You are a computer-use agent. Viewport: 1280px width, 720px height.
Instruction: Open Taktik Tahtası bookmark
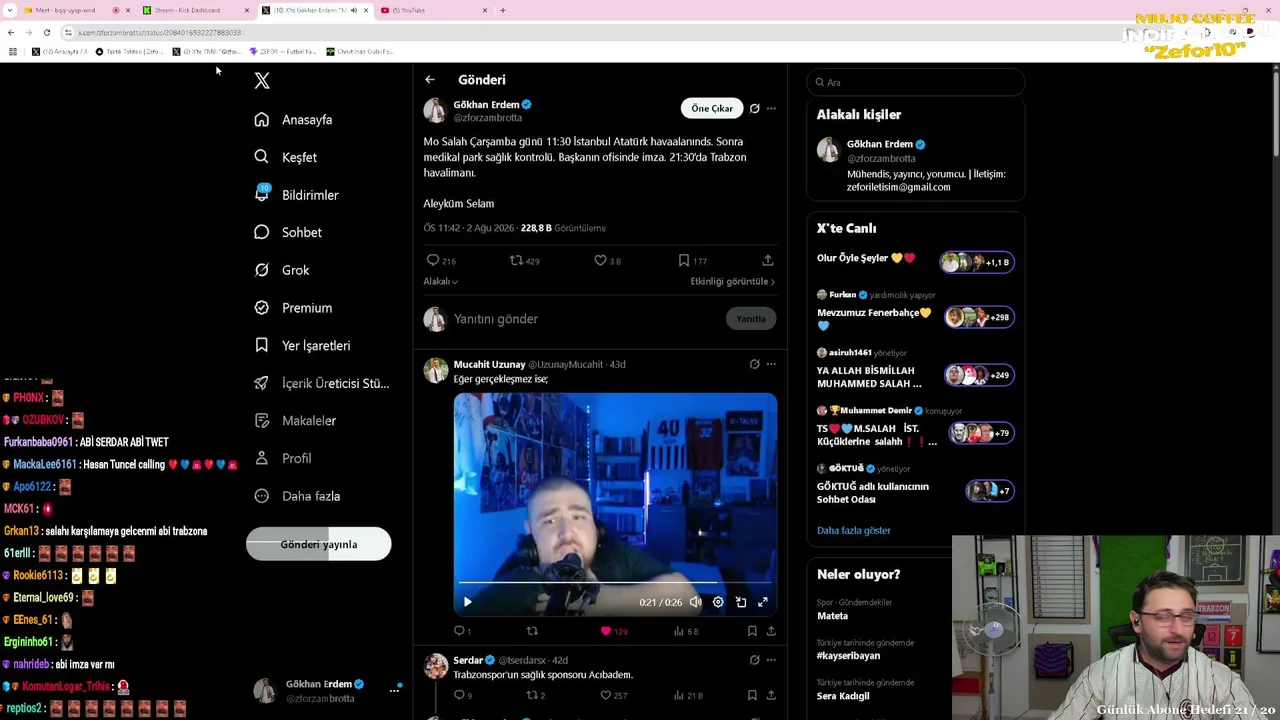[130, 51]
